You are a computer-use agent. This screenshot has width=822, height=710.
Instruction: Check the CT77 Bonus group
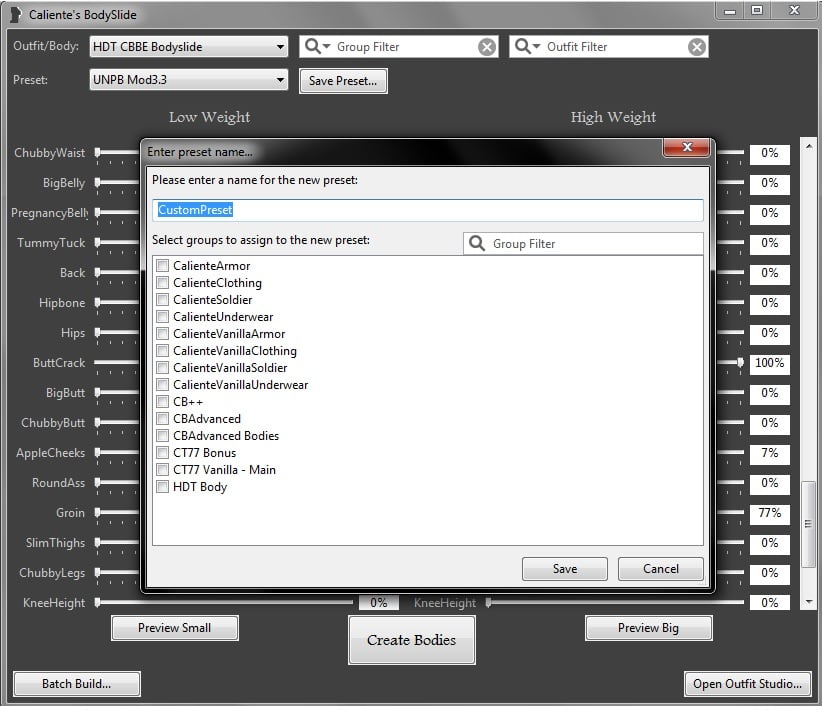coord(163,453)
